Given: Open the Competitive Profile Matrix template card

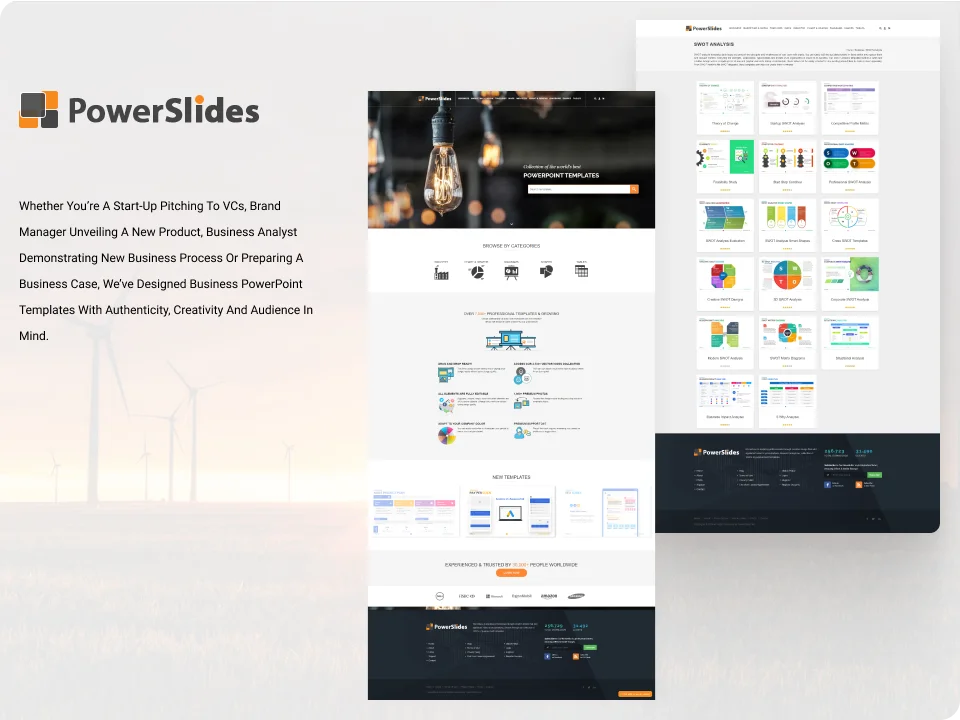Looking at the screenshot, I should point(850,108).
